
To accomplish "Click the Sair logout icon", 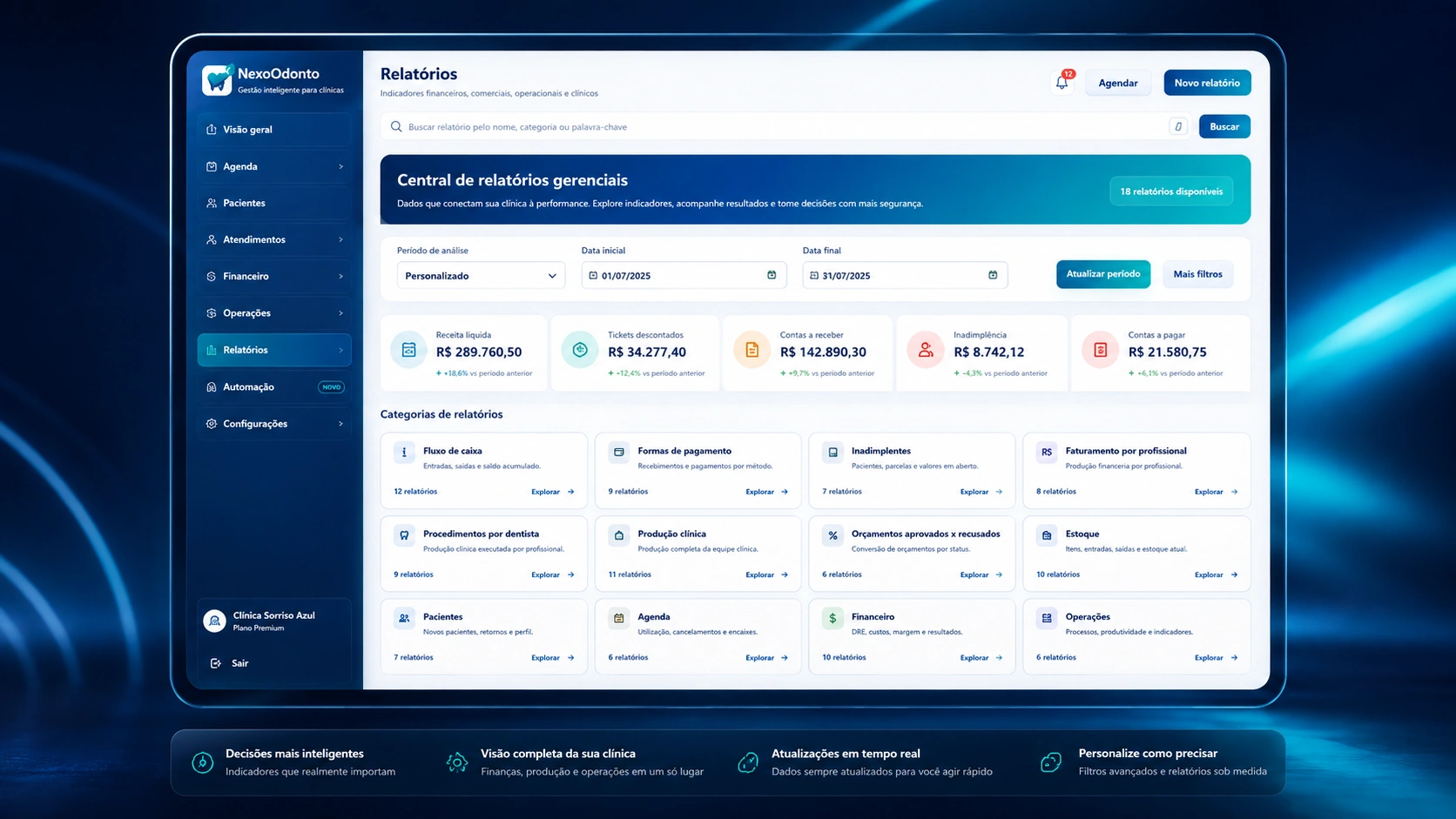I will pos(216,663).
